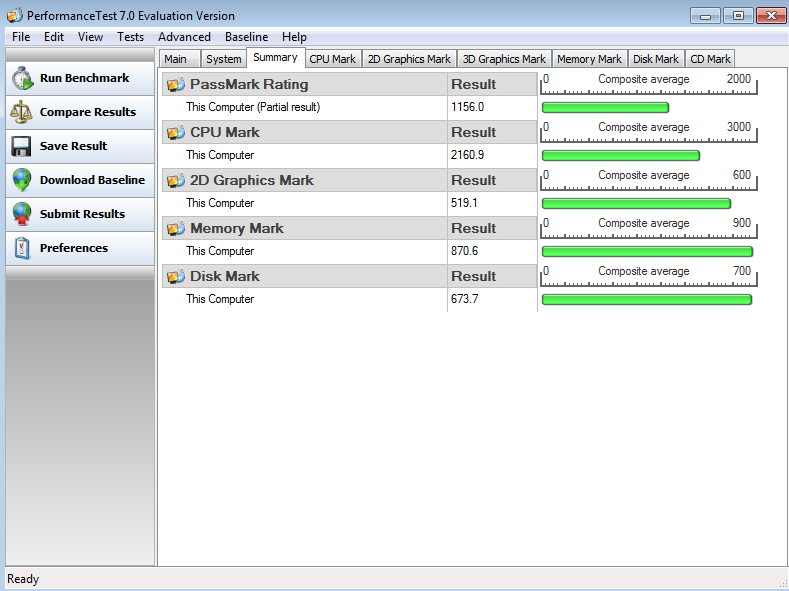Click the CPU Mark header icon
This screenshot has height=591, width=789.
(176, 132)
